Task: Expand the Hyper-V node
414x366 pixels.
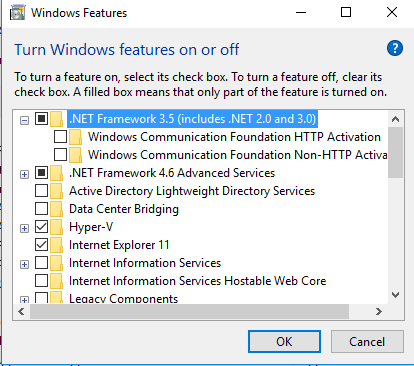Action: tap(24, 228)
